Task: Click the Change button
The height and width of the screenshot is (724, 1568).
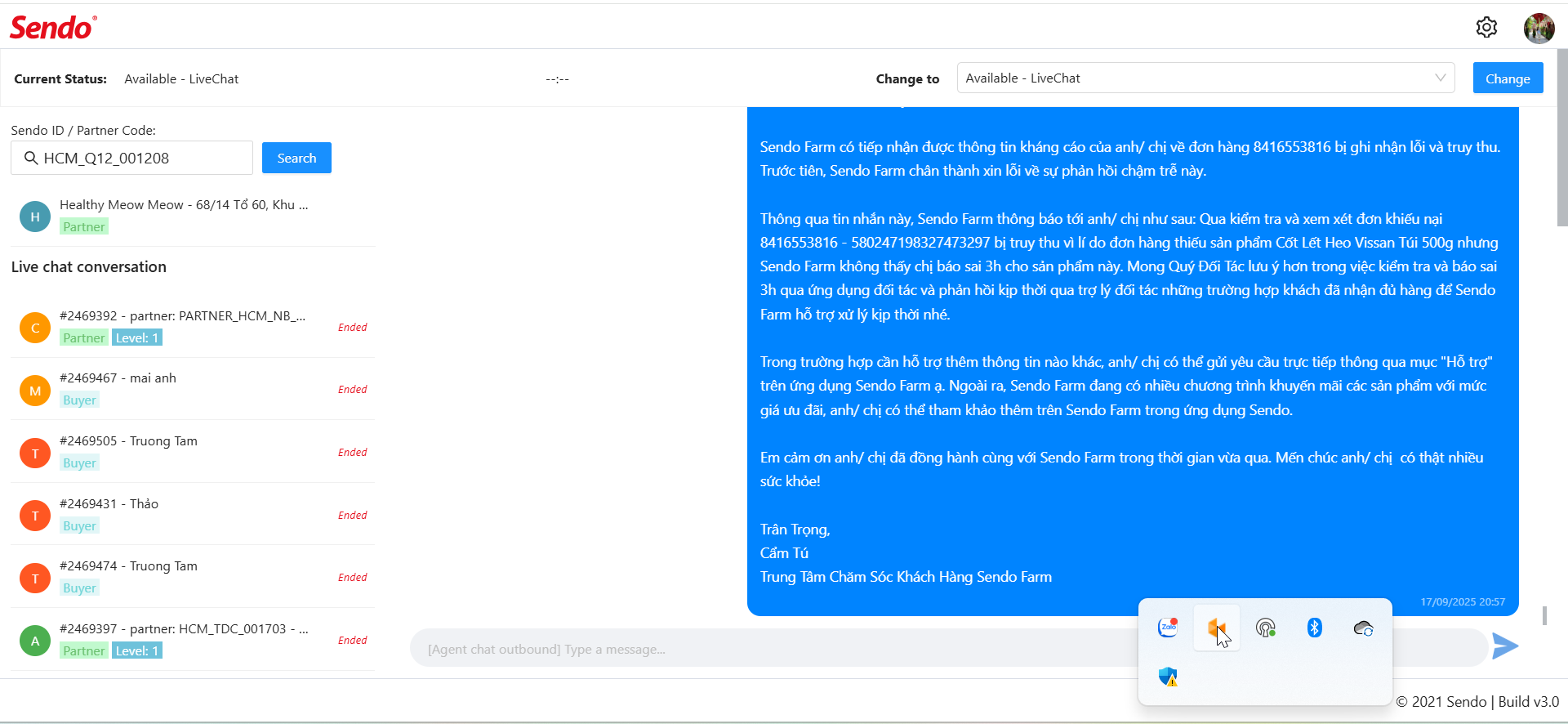Action: point(1508,78)
